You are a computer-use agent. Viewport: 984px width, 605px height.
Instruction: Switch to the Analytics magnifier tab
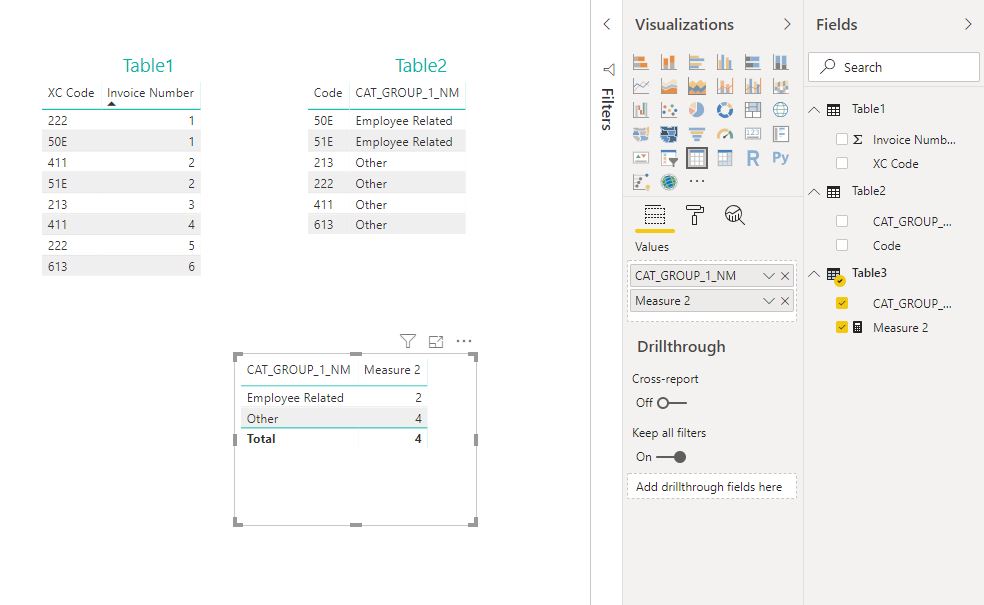[734, 215]
